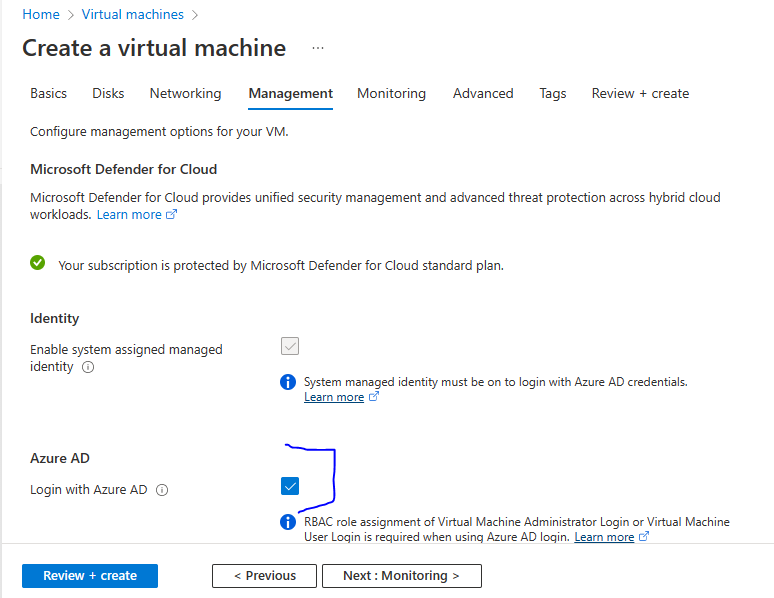
Task: Click the Identity section heading
Action: (x=54, y=319)
